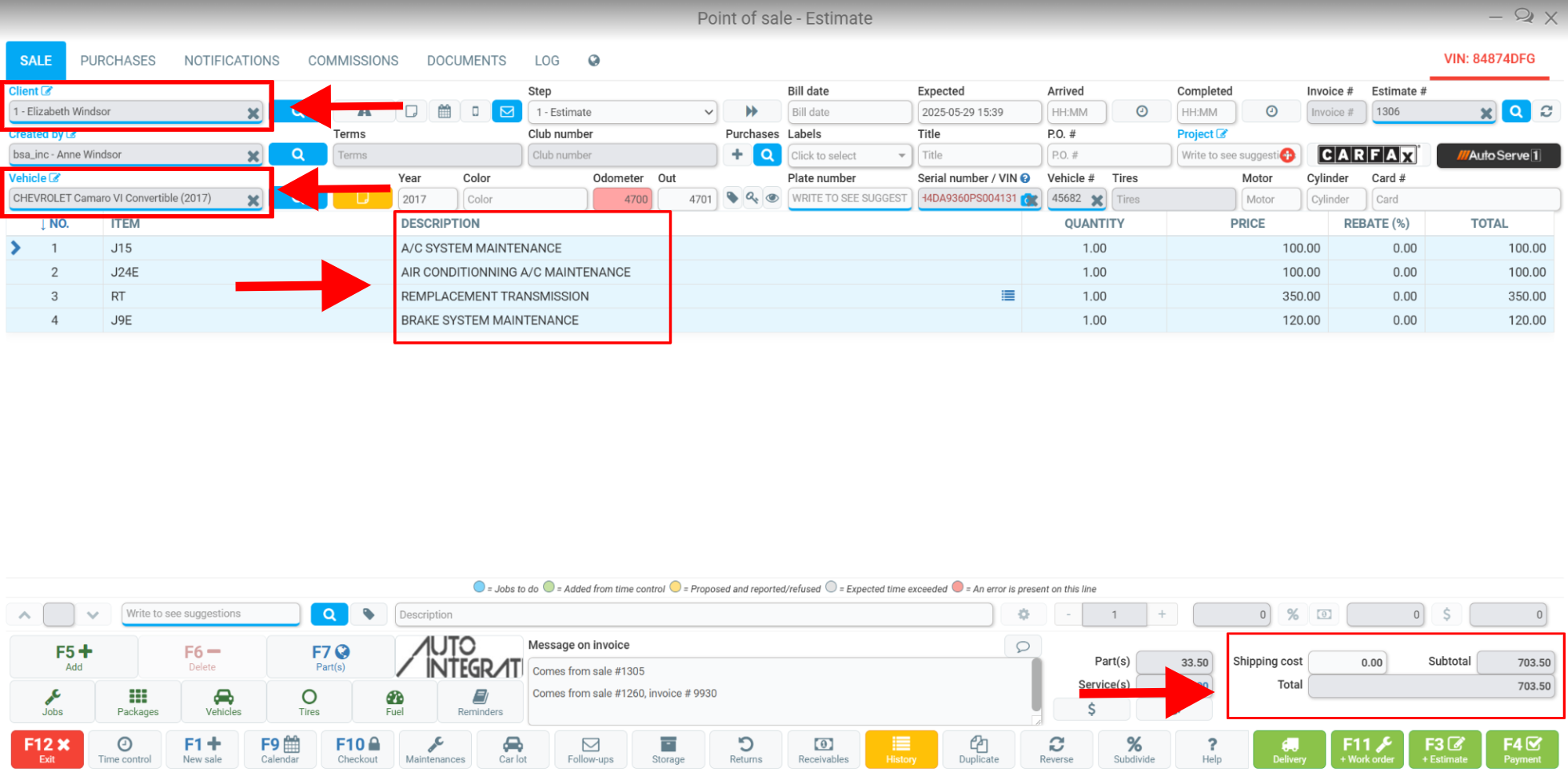This screenshot has width=1568, height=772.
Task: Expand row 1 J15 arrow chevron
Action: click(16, 248)
